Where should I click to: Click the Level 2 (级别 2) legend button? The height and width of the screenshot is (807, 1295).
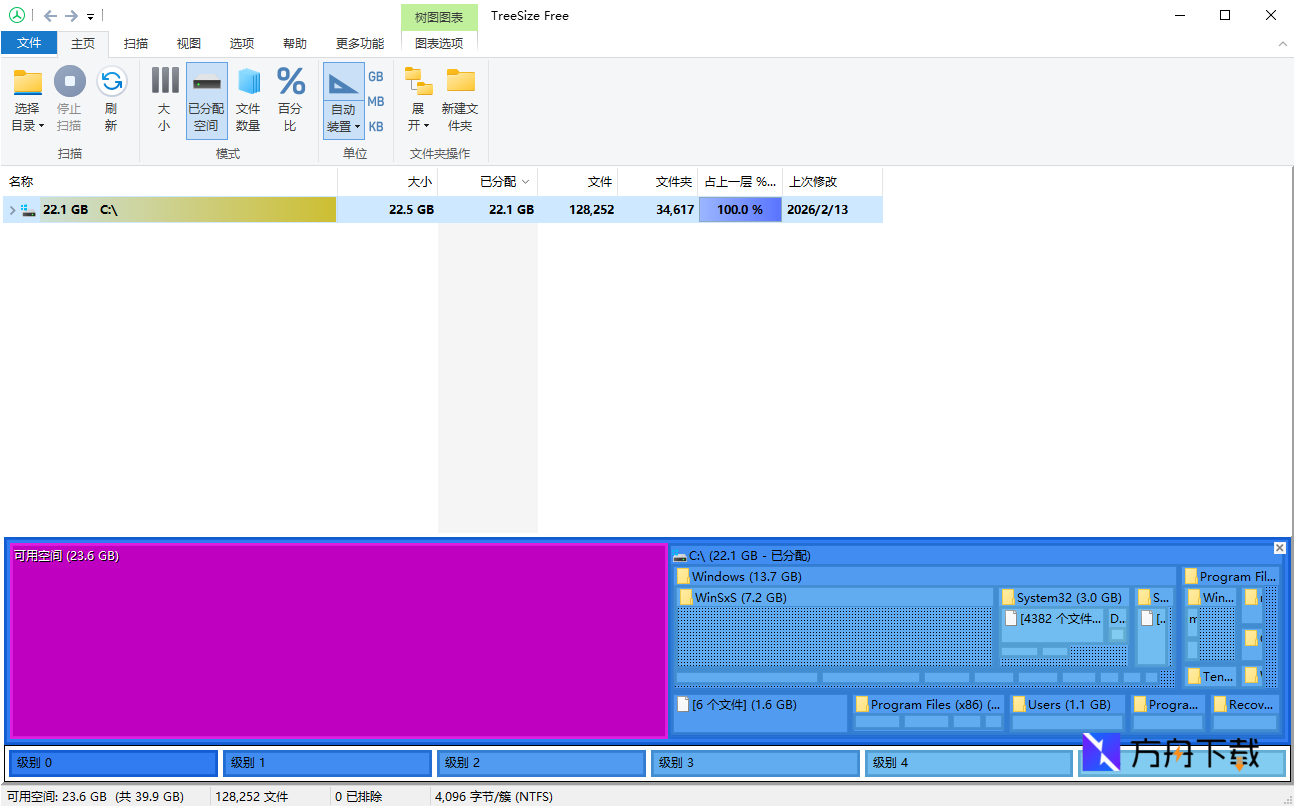tap(540, 763)
